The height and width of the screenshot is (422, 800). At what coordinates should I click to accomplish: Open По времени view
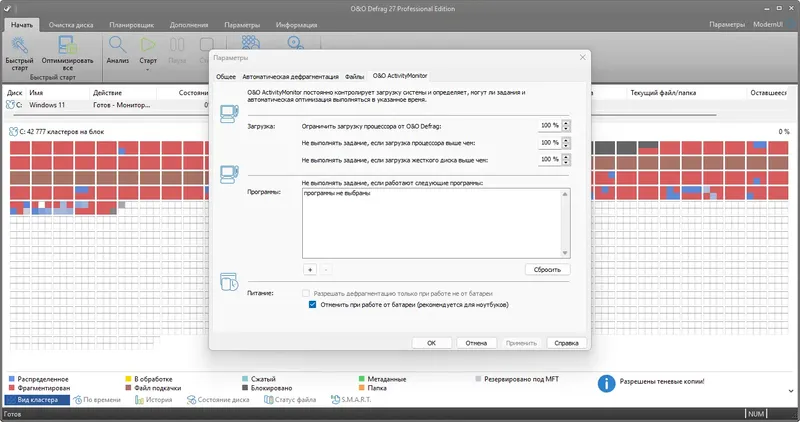point(97,400)
